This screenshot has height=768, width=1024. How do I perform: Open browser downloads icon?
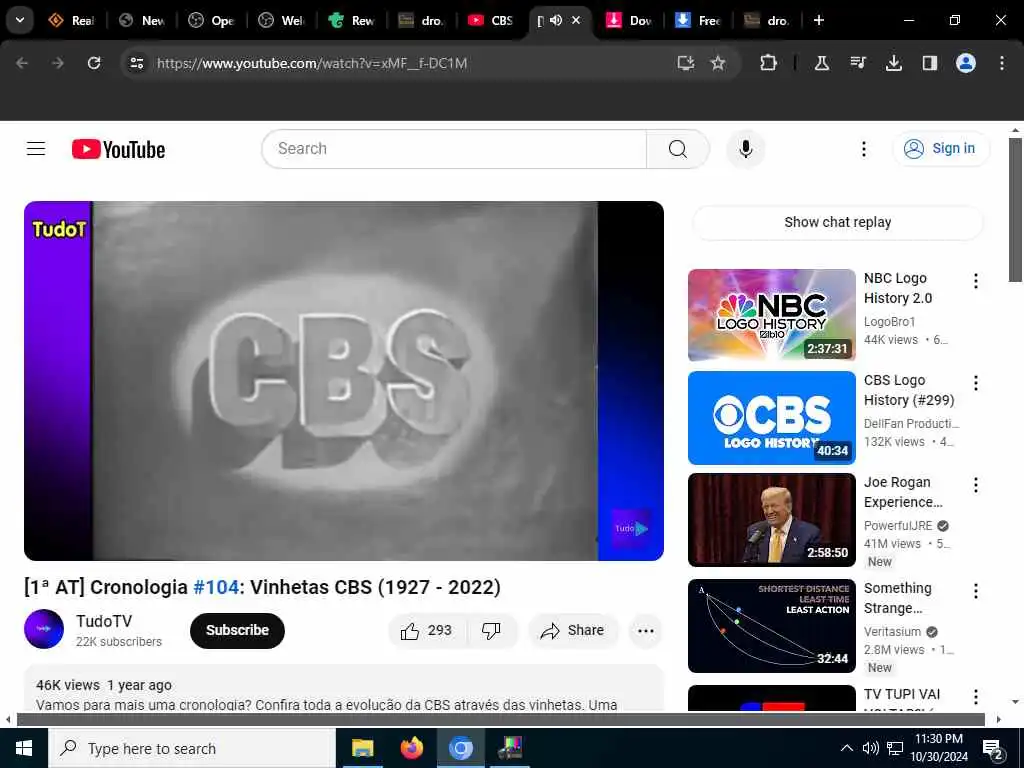893,63
